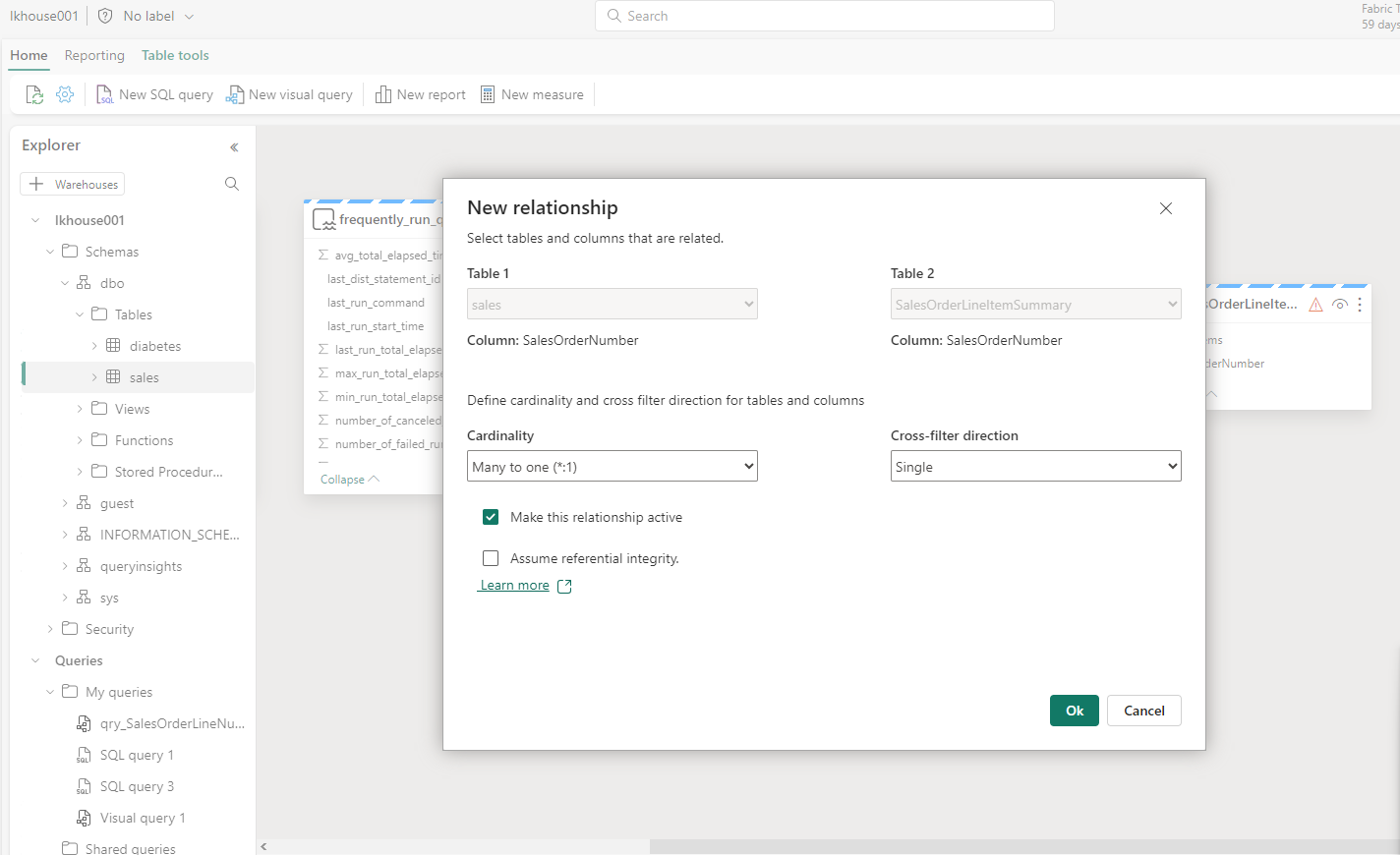Click the refresh icon in Home toolbar
Image resolution: width=1400 pixels, height=855 pixels.
(34, 94)
